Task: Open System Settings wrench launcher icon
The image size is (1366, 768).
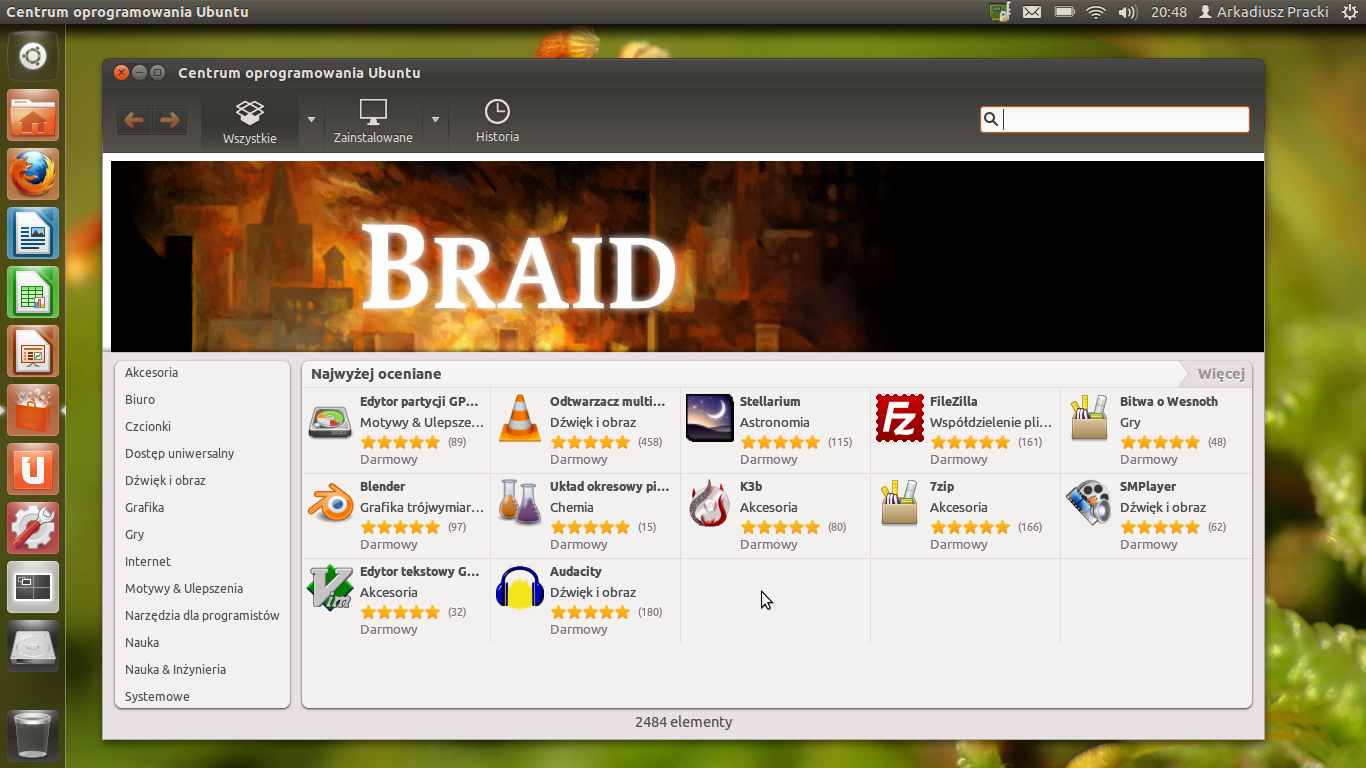Action: point(33,528)
